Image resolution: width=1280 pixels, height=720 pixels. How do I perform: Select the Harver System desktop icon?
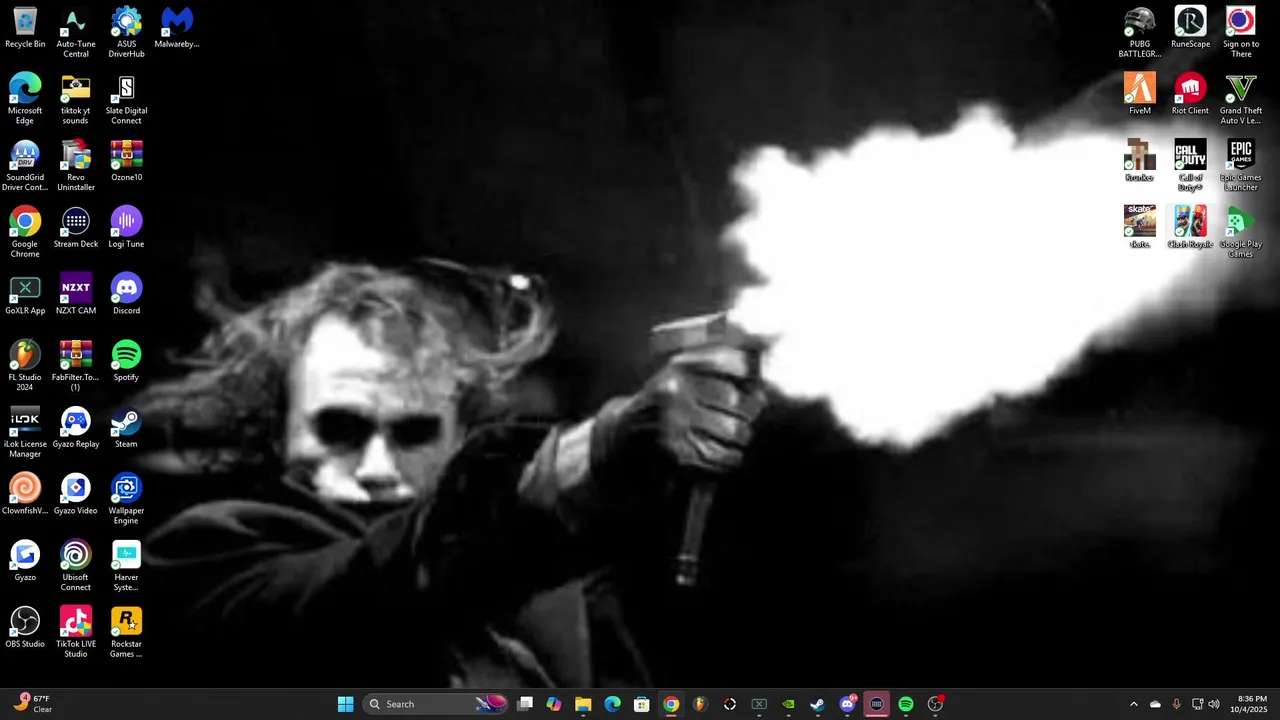(x=126, y=566)
